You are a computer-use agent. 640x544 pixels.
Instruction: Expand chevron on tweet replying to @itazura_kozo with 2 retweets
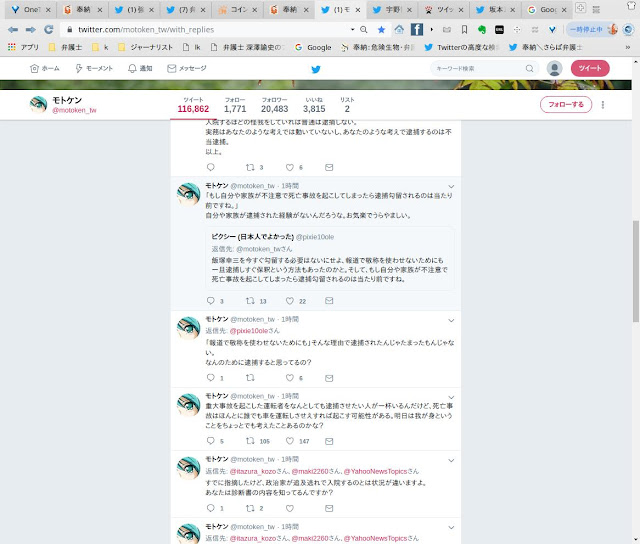coord(451,460)
